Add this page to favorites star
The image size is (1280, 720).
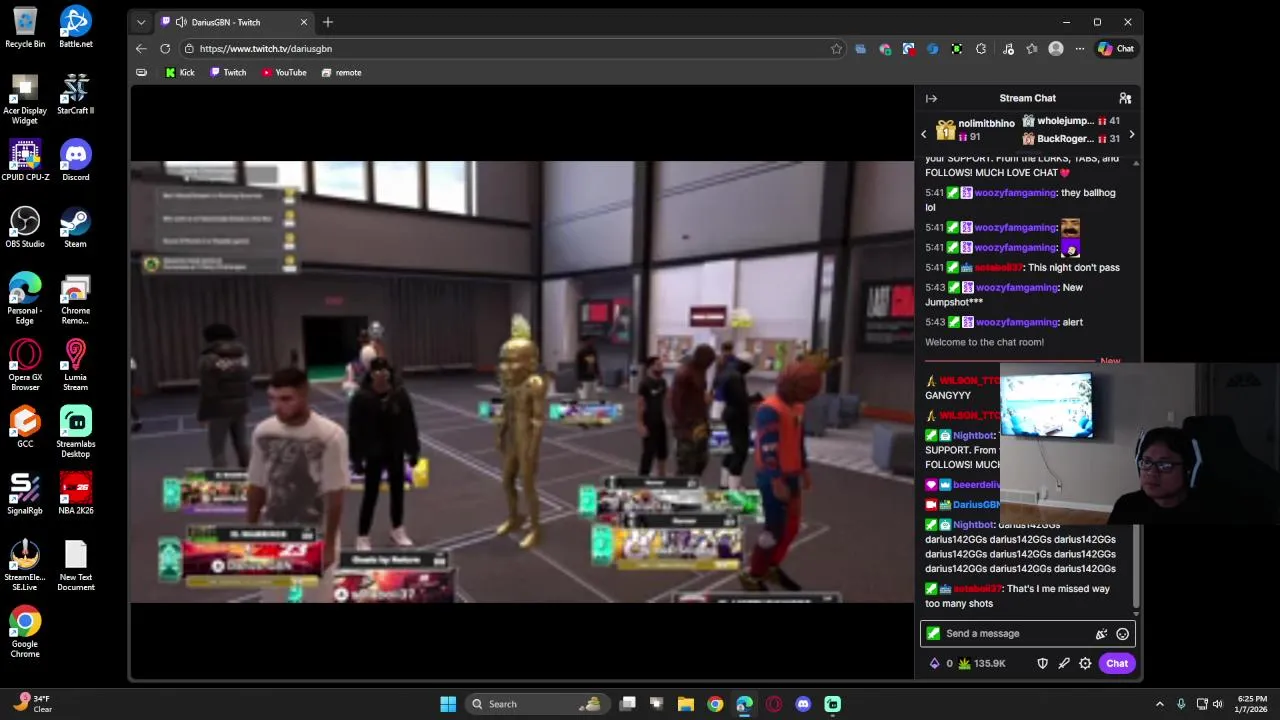(836, 48)
